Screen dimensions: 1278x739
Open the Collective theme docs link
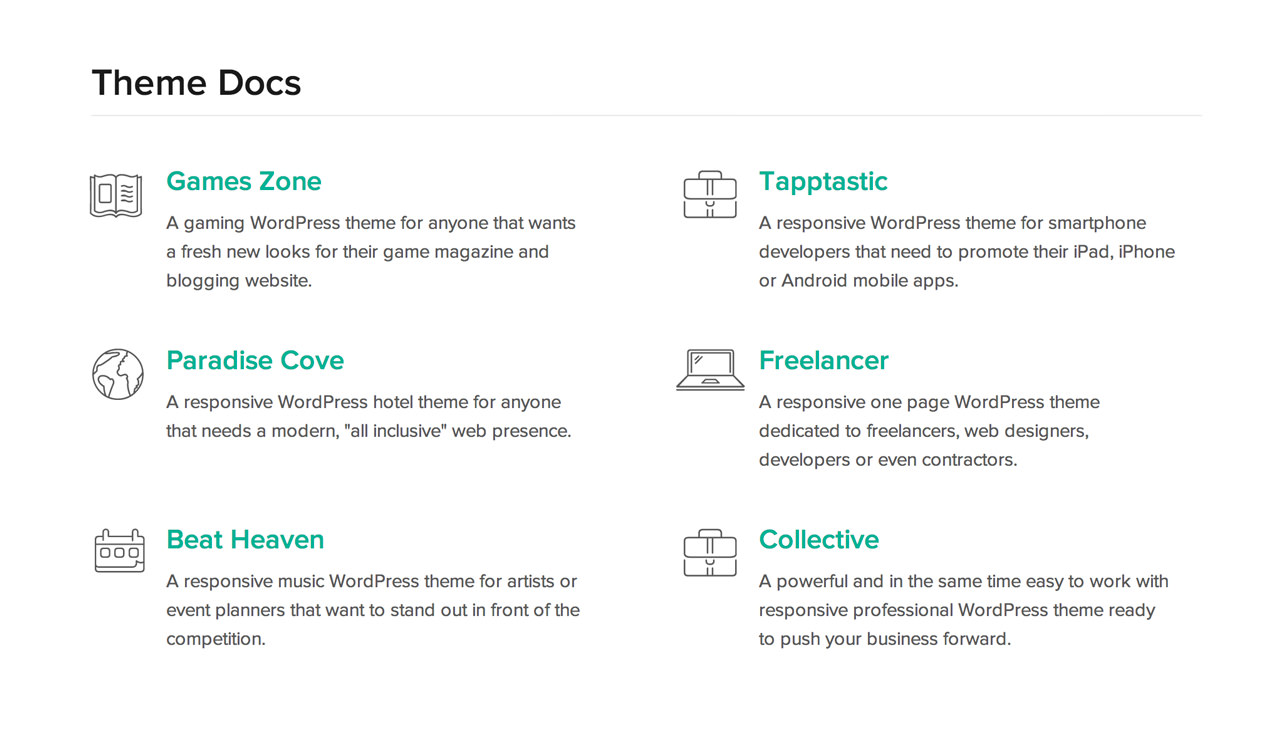819,539
